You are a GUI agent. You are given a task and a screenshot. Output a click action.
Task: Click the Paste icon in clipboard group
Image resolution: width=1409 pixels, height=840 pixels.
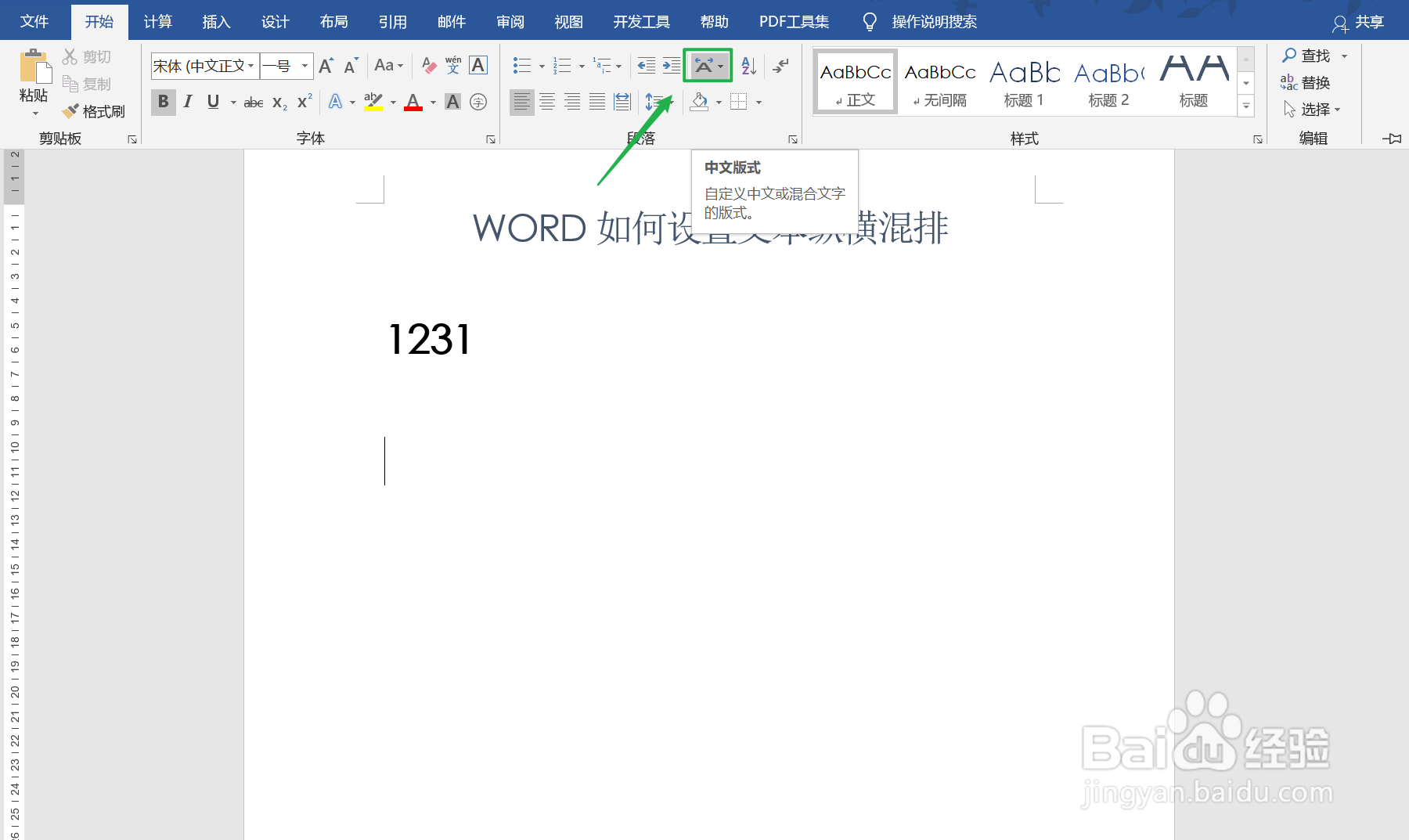(x=34, y=67)
